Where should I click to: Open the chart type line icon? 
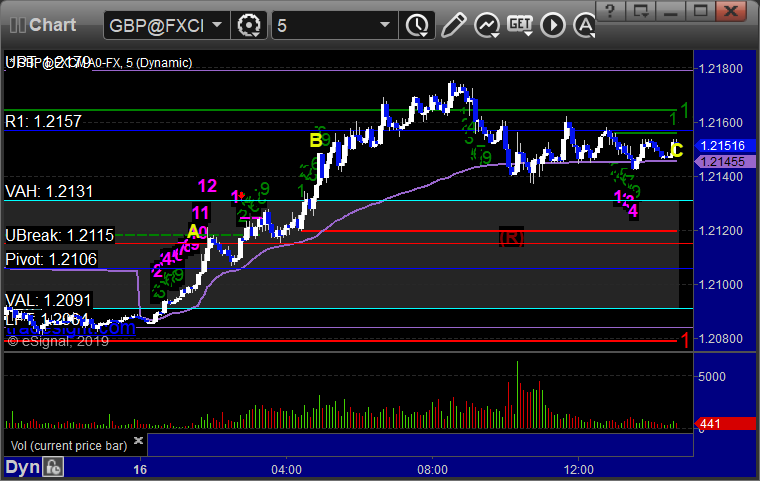click(487, 25)
